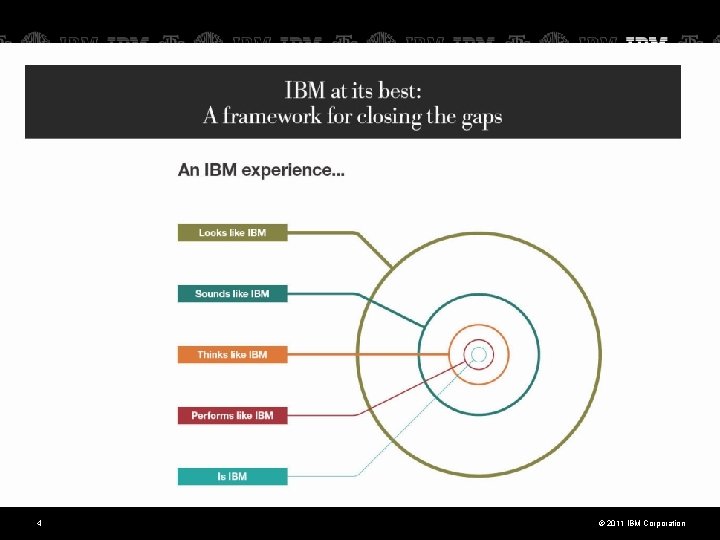
Task: Click the orange 'Thinks like IBM' label
Action: click(232, 354)
